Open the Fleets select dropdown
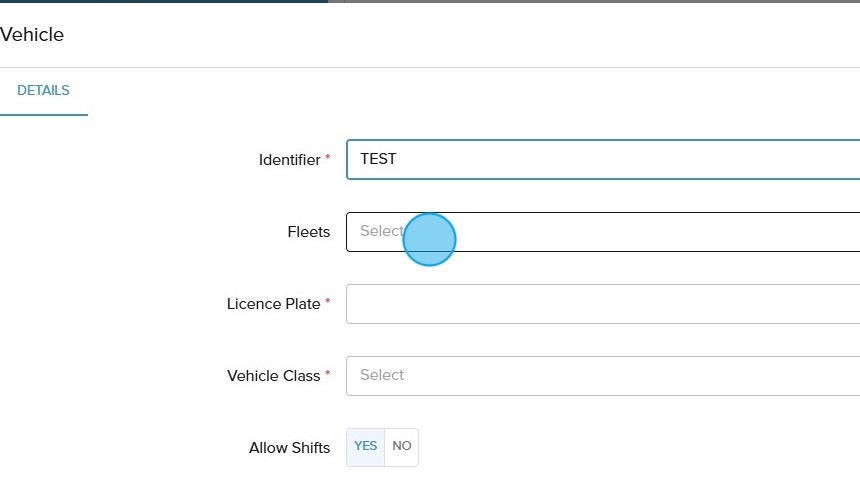 pos(602,232)
